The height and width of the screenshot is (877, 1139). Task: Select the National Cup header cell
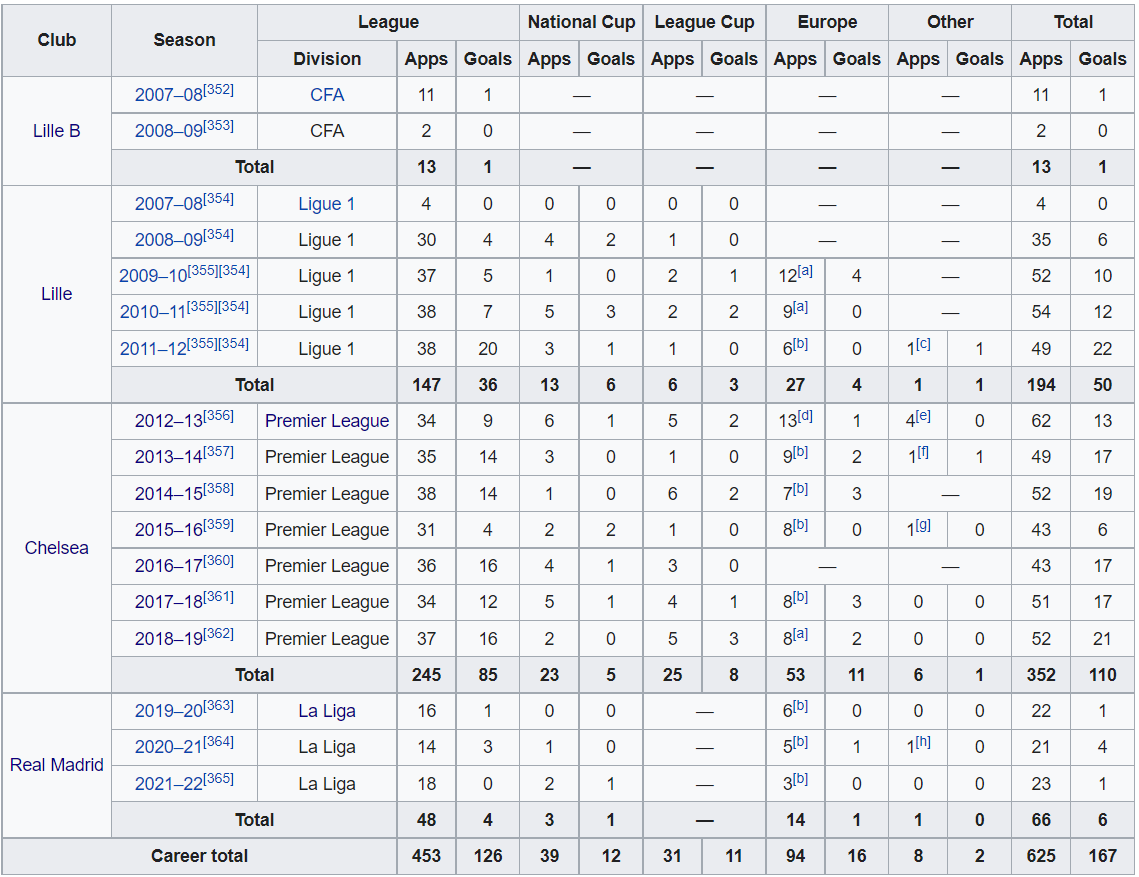click(x=581, y=22)
